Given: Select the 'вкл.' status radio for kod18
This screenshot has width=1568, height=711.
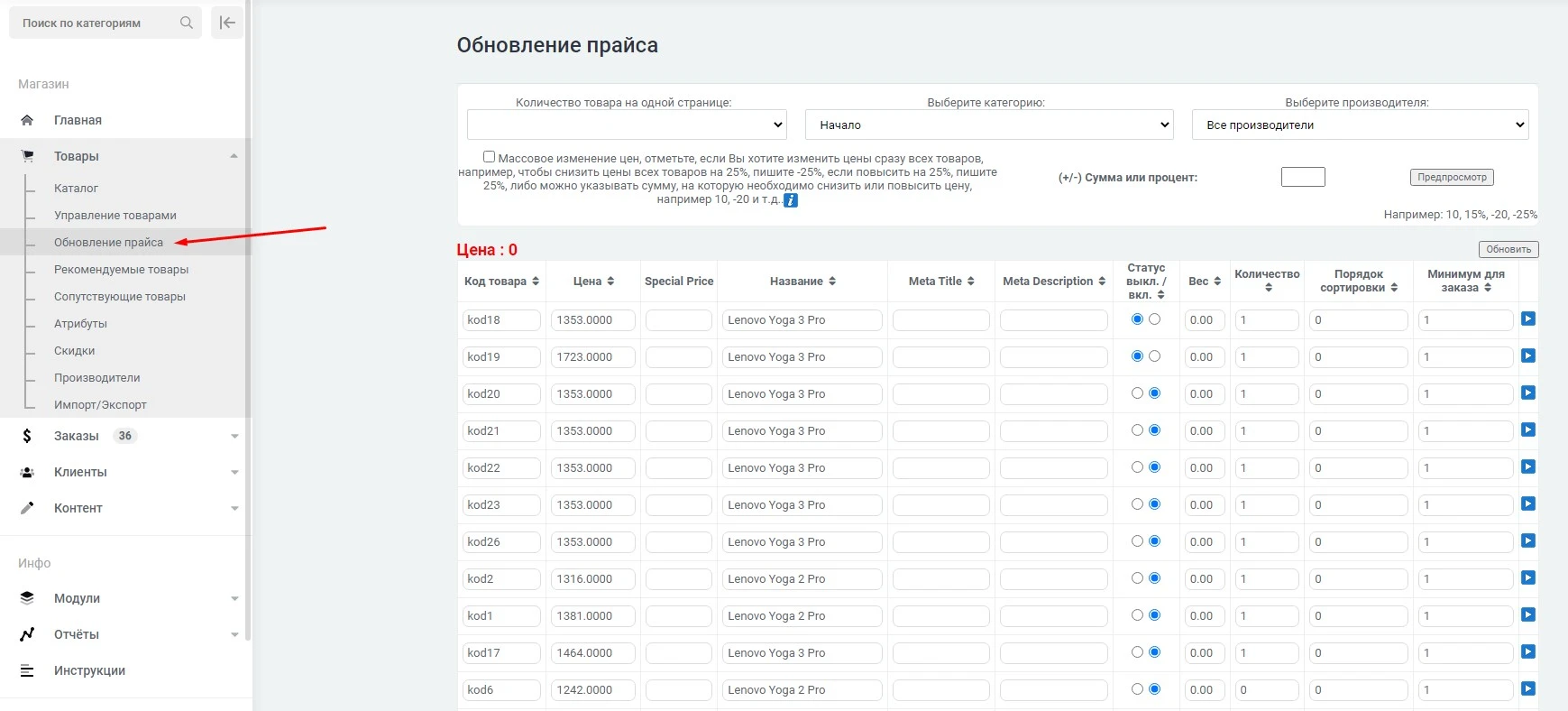Looking at the screenshot, I should tap(1154, 319).
